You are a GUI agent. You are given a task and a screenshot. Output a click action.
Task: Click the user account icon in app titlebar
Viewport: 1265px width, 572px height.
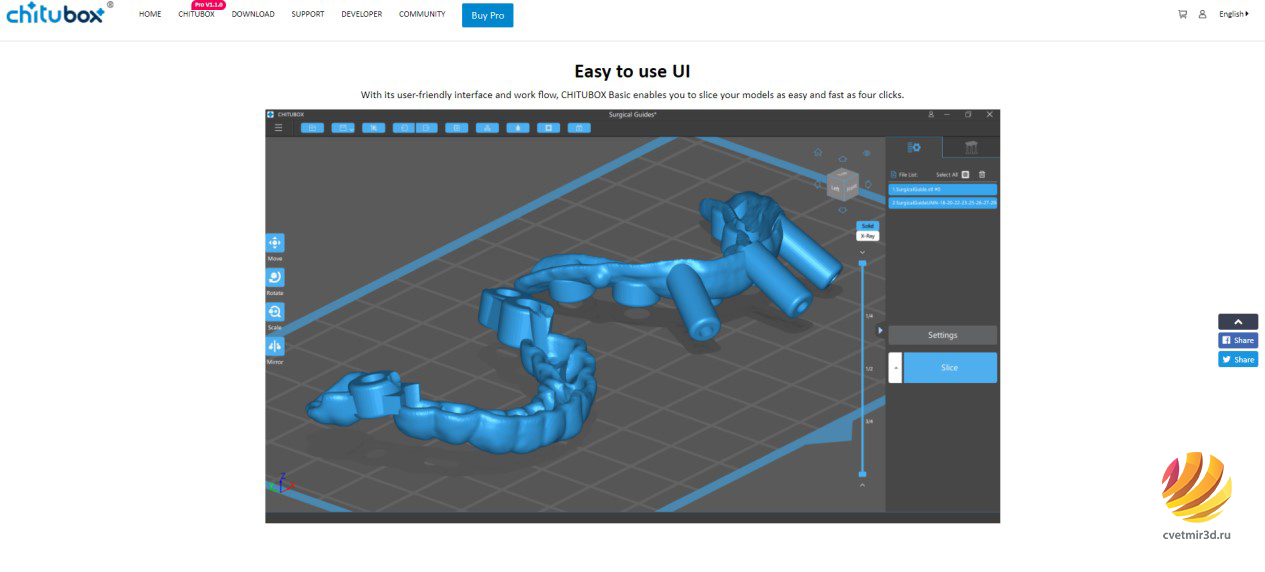tap(933, 115)
